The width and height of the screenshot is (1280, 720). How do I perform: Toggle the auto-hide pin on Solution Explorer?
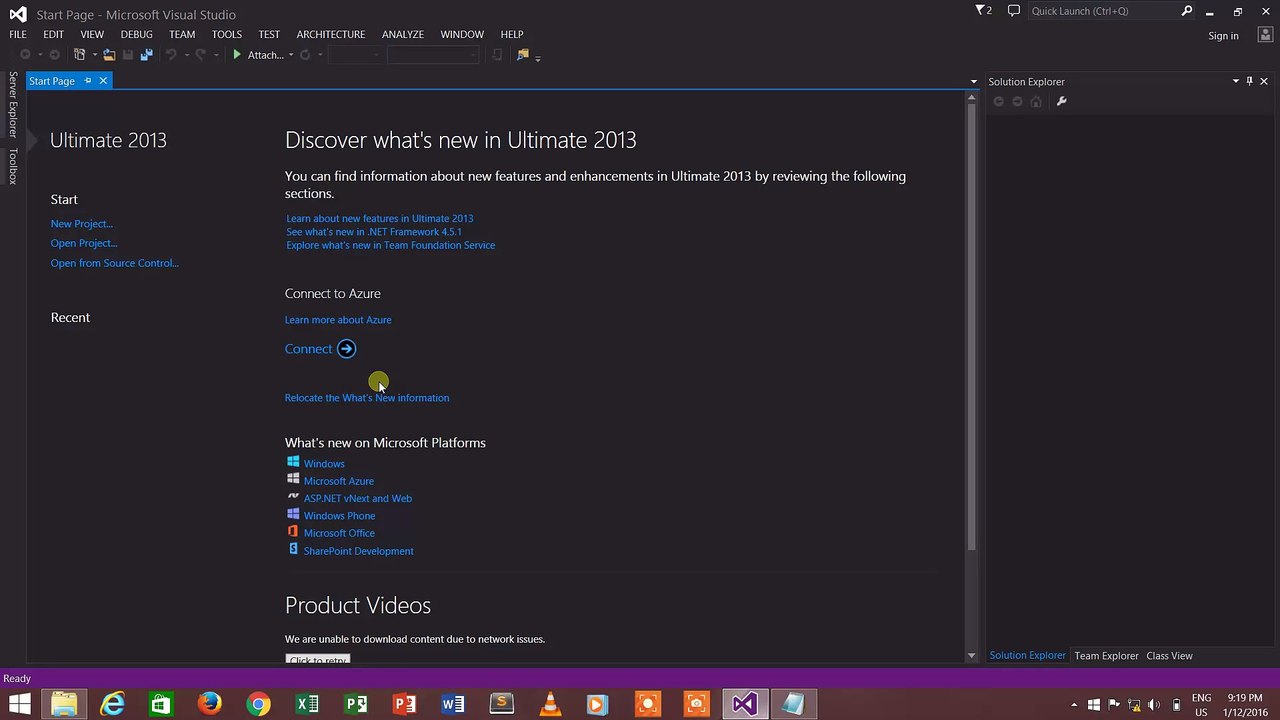pyautogui.click(x=1249, y=81)
